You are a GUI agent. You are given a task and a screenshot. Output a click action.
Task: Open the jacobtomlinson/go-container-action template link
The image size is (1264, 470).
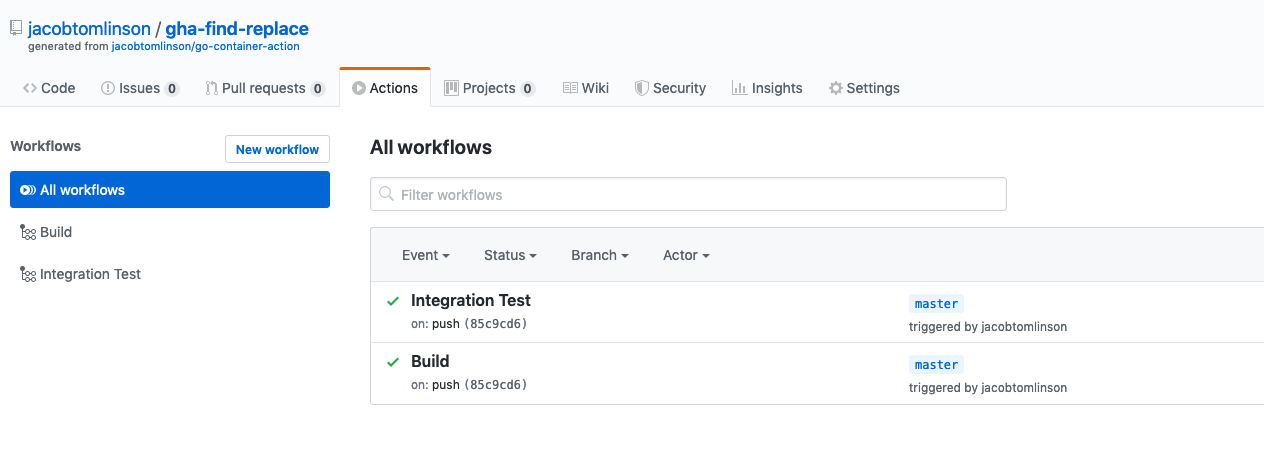pyautogui.click(x=205, y=46)
